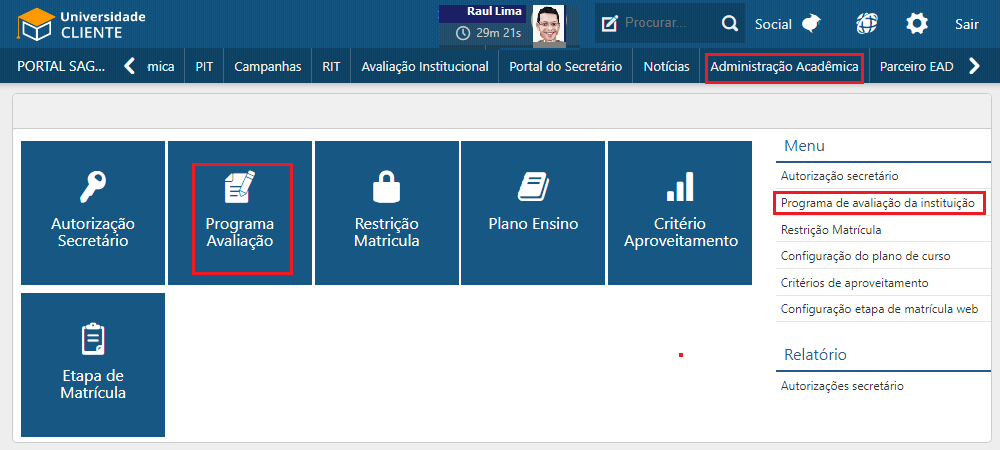Viewport: 1000px width, 450px height.
Task: Click the Procurar search field
Action: 666,23
